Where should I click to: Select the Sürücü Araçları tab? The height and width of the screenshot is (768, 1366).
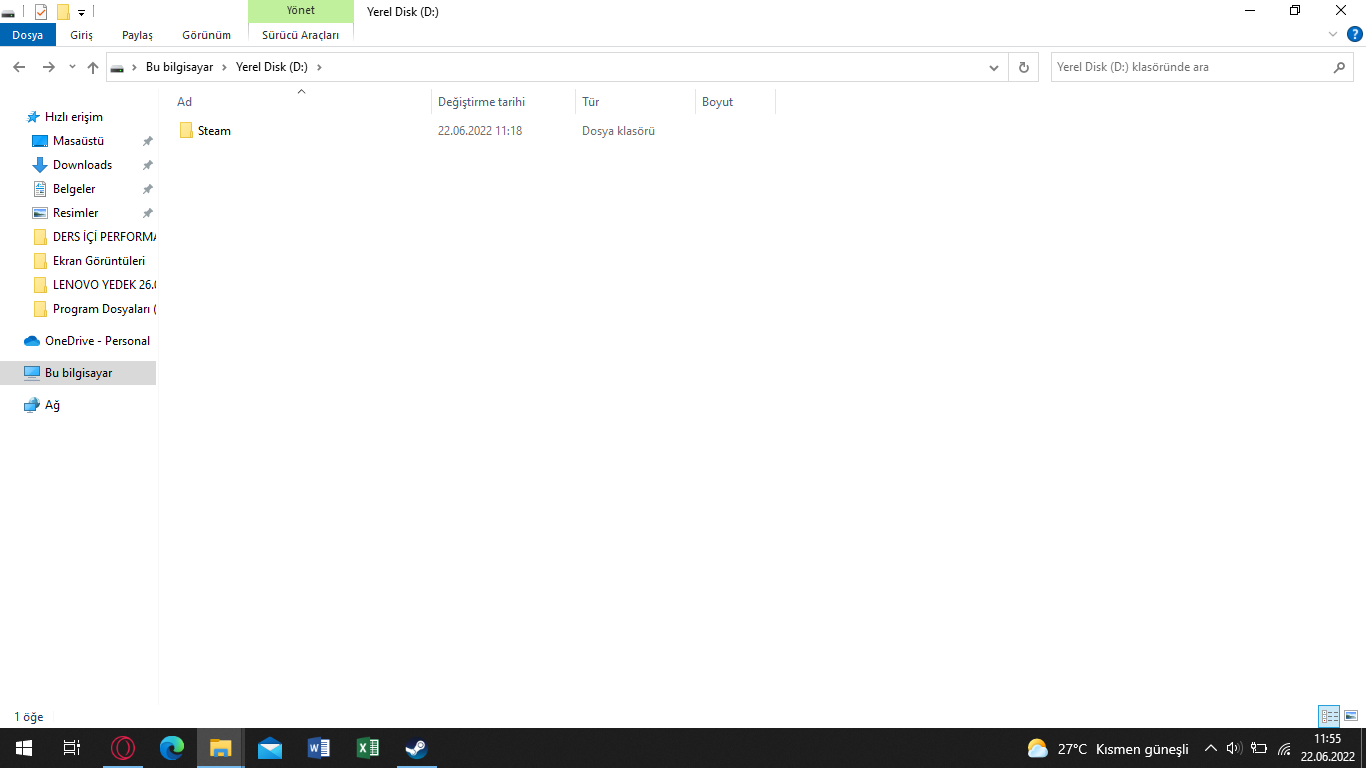click(x=300, y=35)
